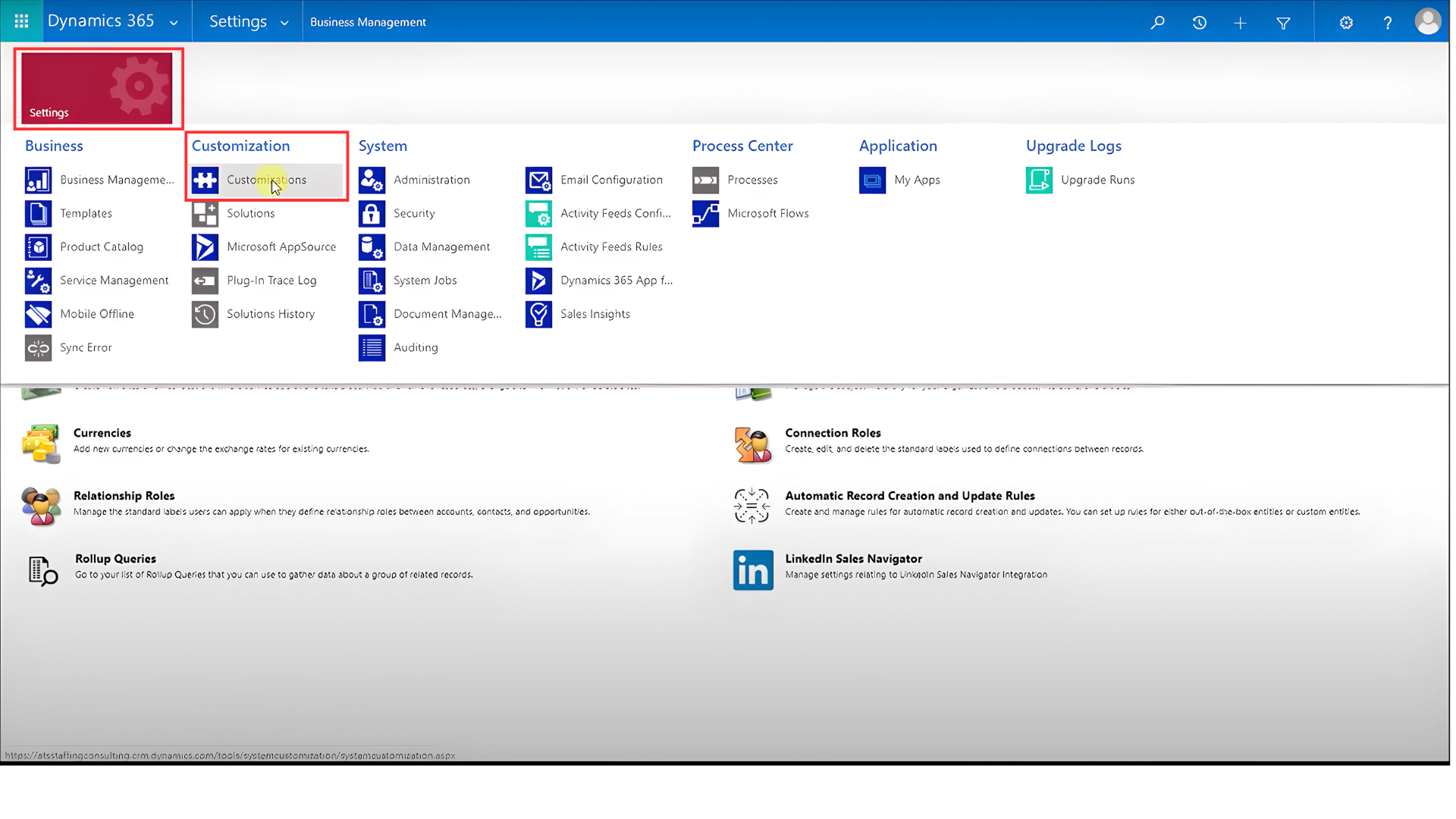Select the red Settings tile

(x=97, y=88)
